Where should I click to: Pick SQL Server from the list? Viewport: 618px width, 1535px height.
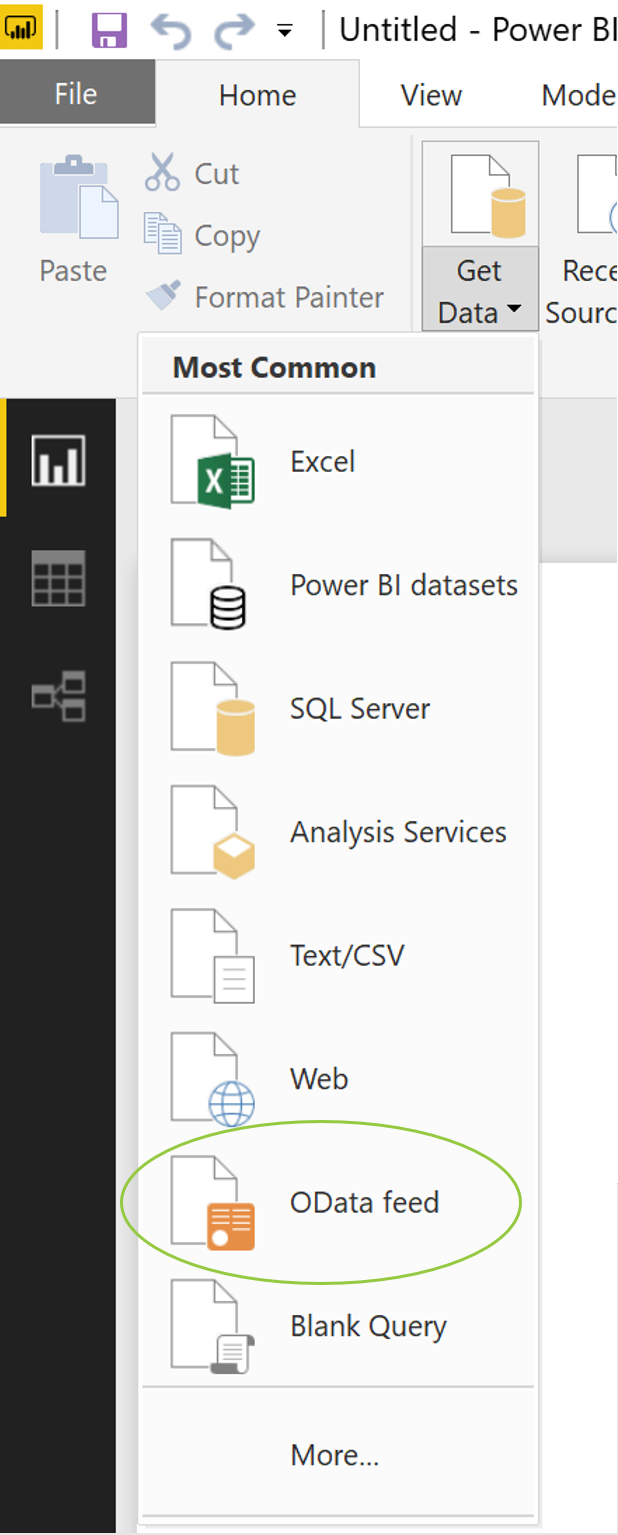click(359, 709)
